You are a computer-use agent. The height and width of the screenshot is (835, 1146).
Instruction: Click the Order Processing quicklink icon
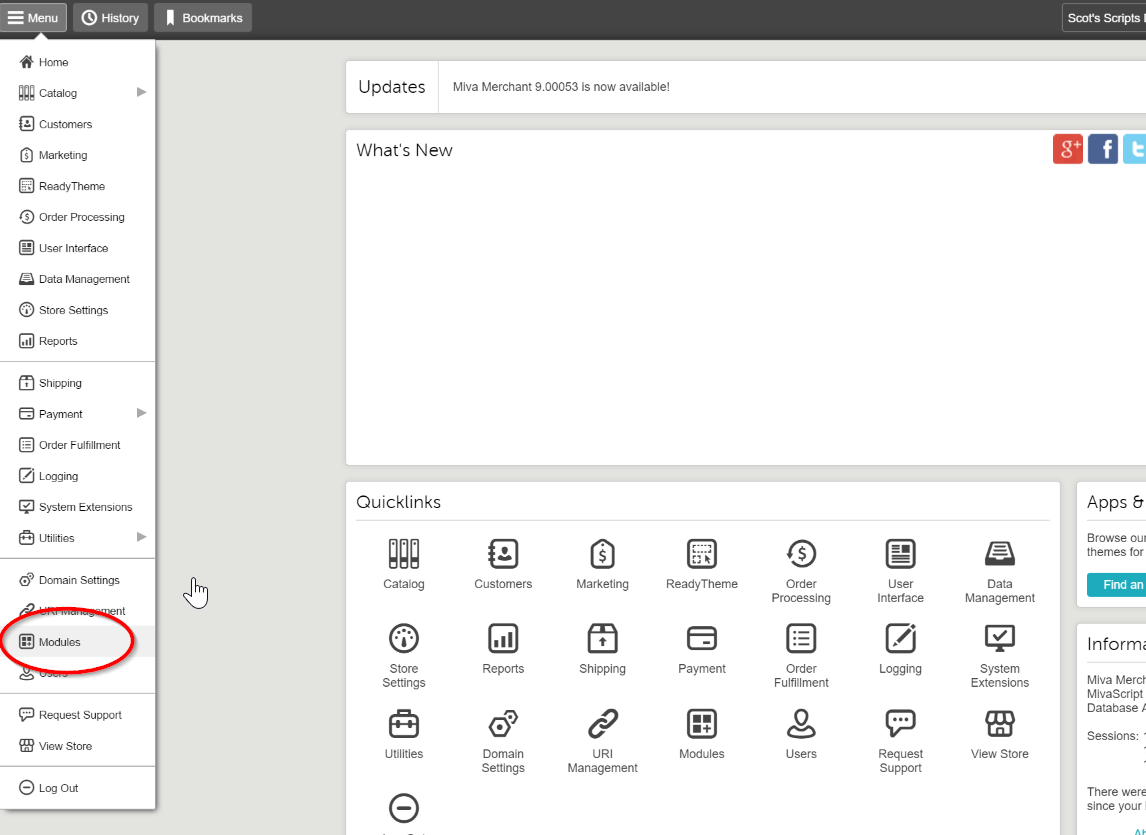(801, 553)
